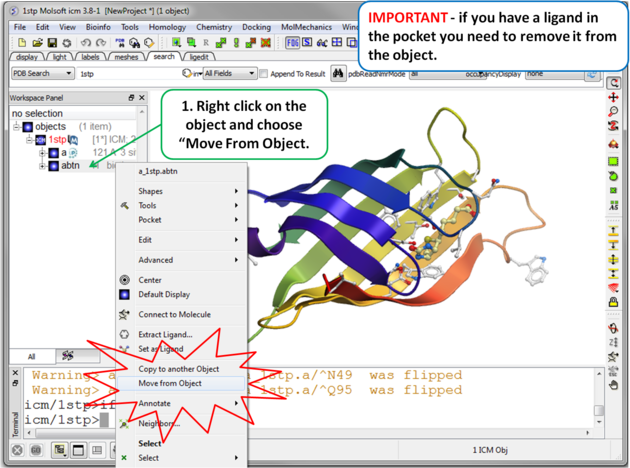Select the 1stp object in workspace tree
The width and height of the screenshot is (630, 468).
pyautogui.click(x=58, y=140)
